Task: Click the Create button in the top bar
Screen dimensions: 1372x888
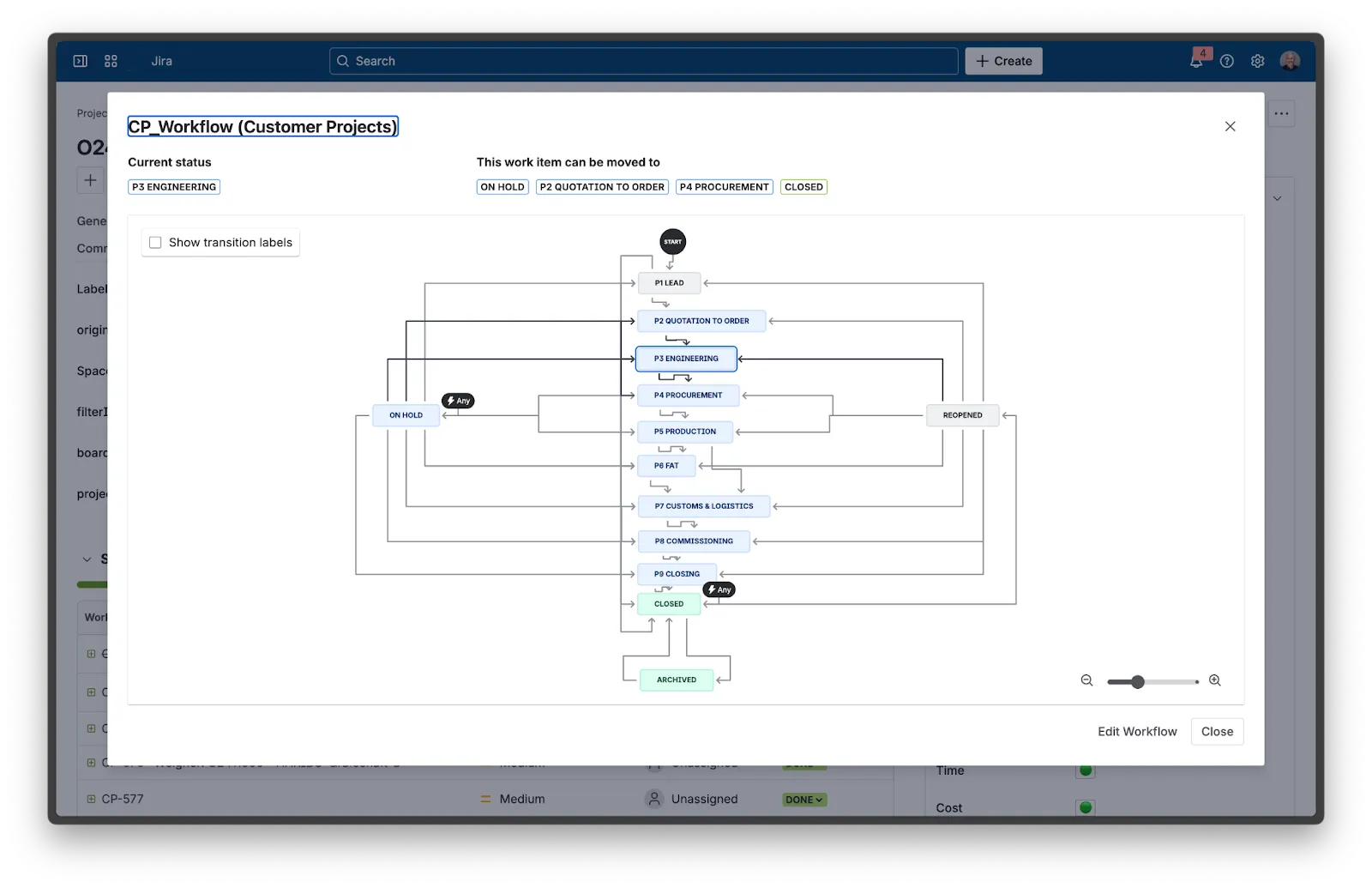Action: (x=1003, y=61)
